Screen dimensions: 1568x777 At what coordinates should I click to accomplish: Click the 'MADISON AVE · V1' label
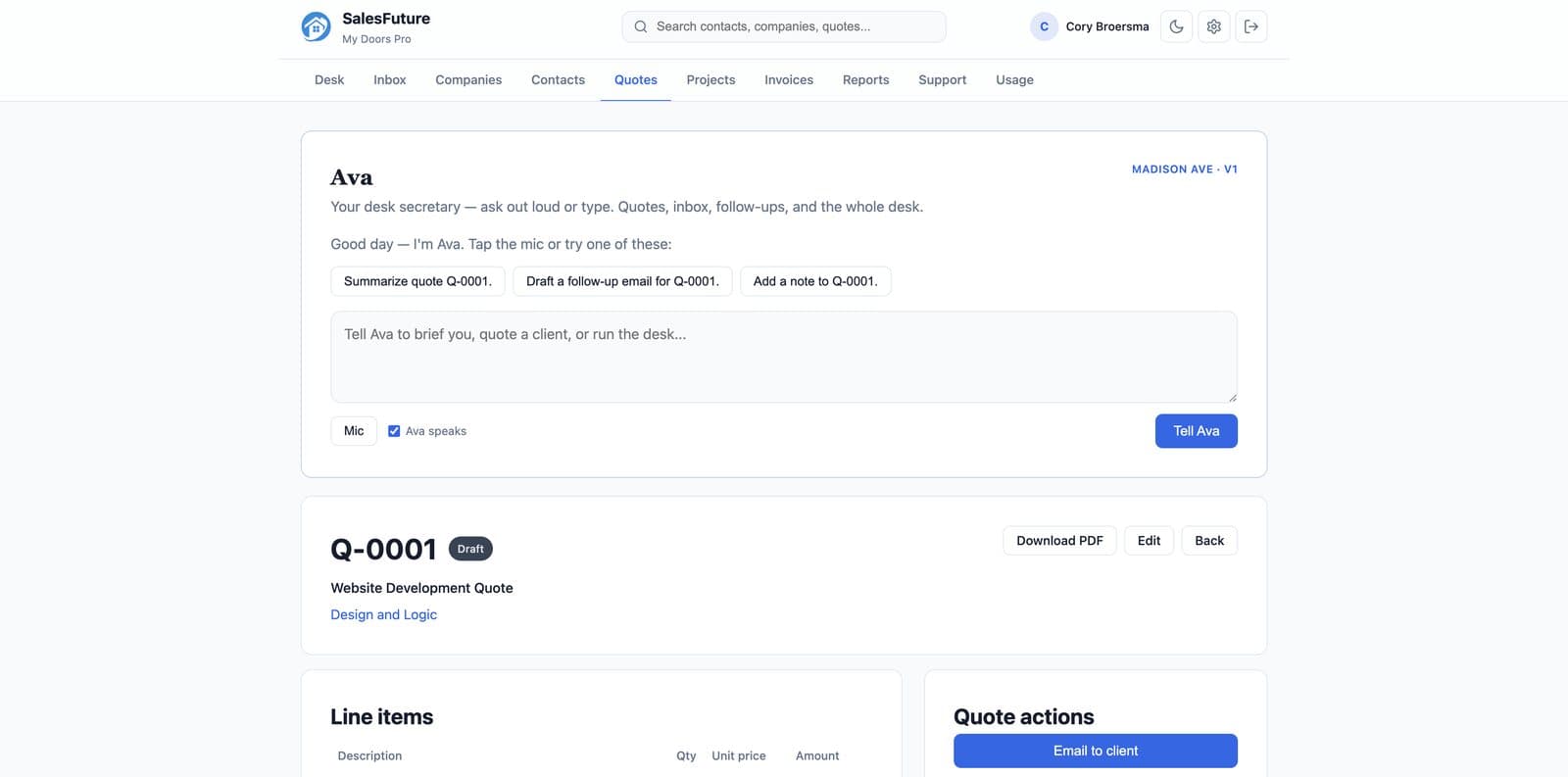[1185, 170]
